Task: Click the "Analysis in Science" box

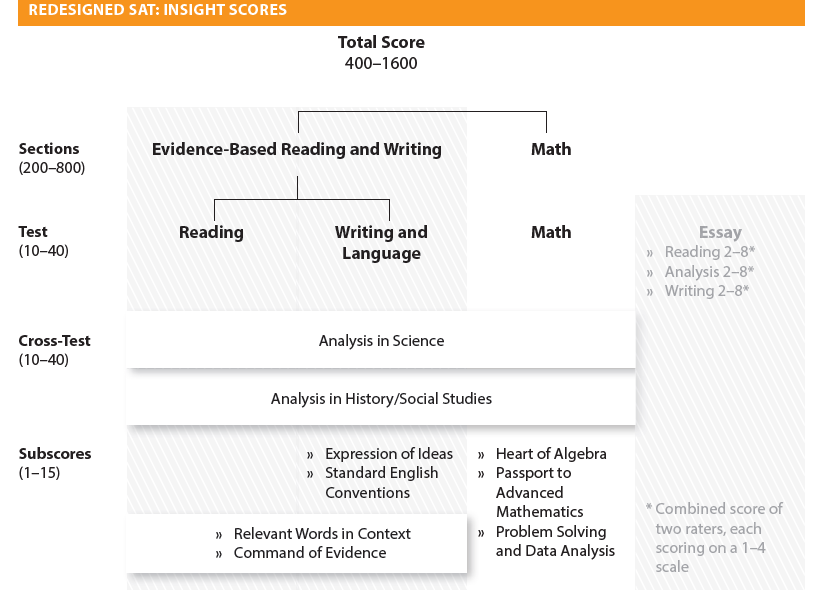Action: click(x=381, y=340)
